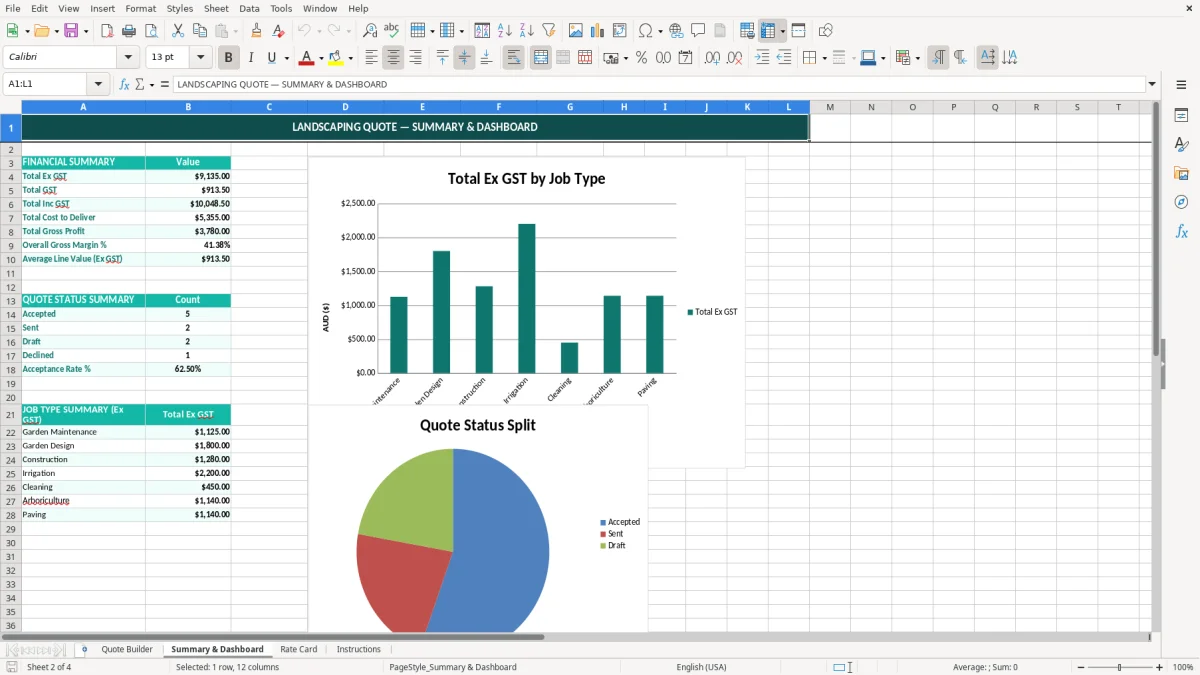Open the Sheet menu
Image resolution: width=1200 pixels, height=675 pixels.
pos(216,8)
